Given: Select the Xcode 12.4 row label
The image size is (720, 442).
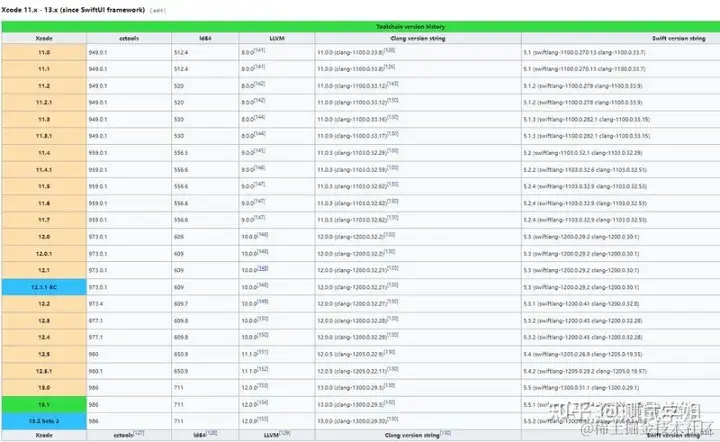Looking at the screenshot, I should (x=44, y=337).
